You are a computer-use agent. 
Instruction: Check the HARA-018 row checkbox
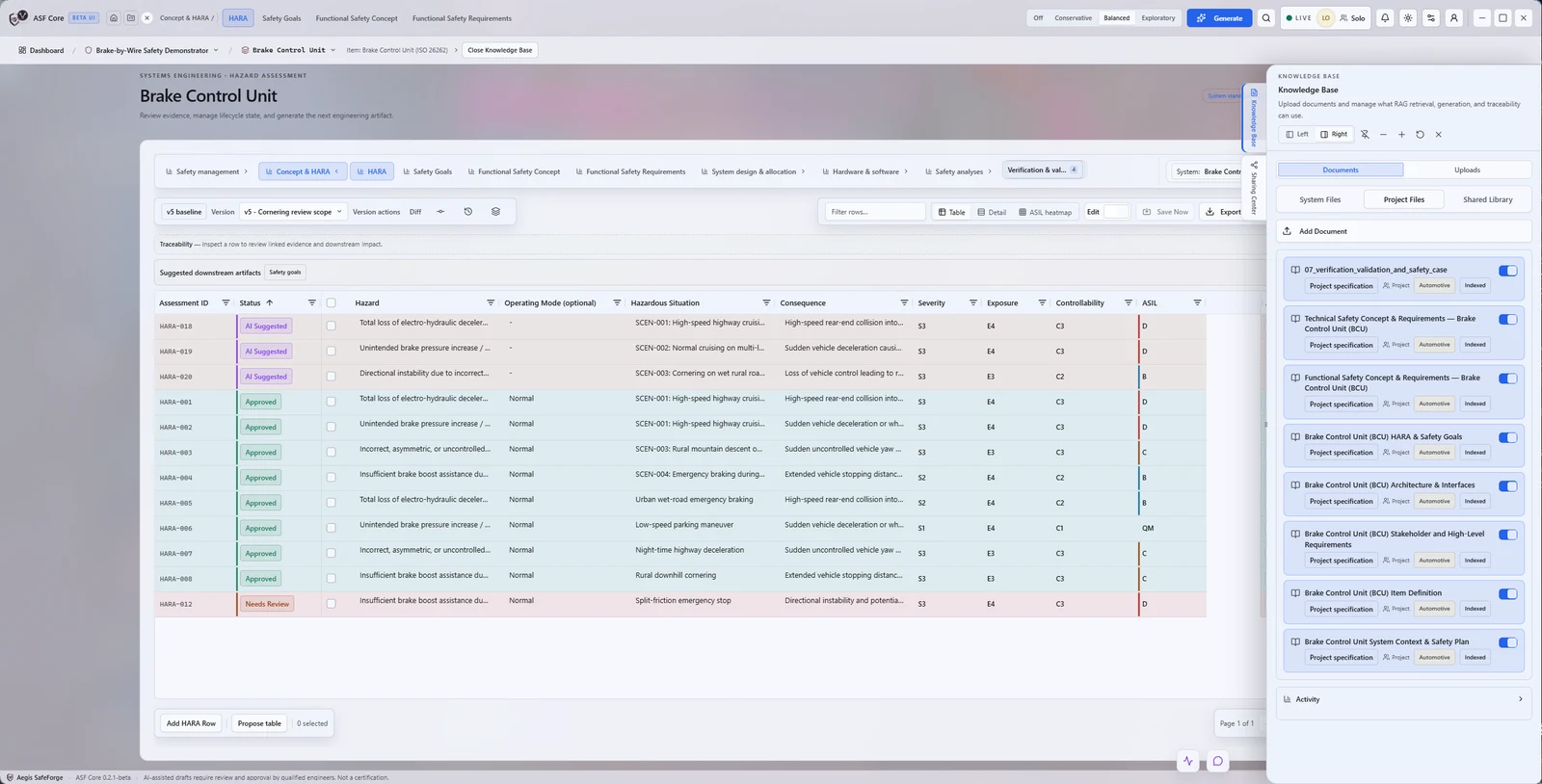coord(332,326)
